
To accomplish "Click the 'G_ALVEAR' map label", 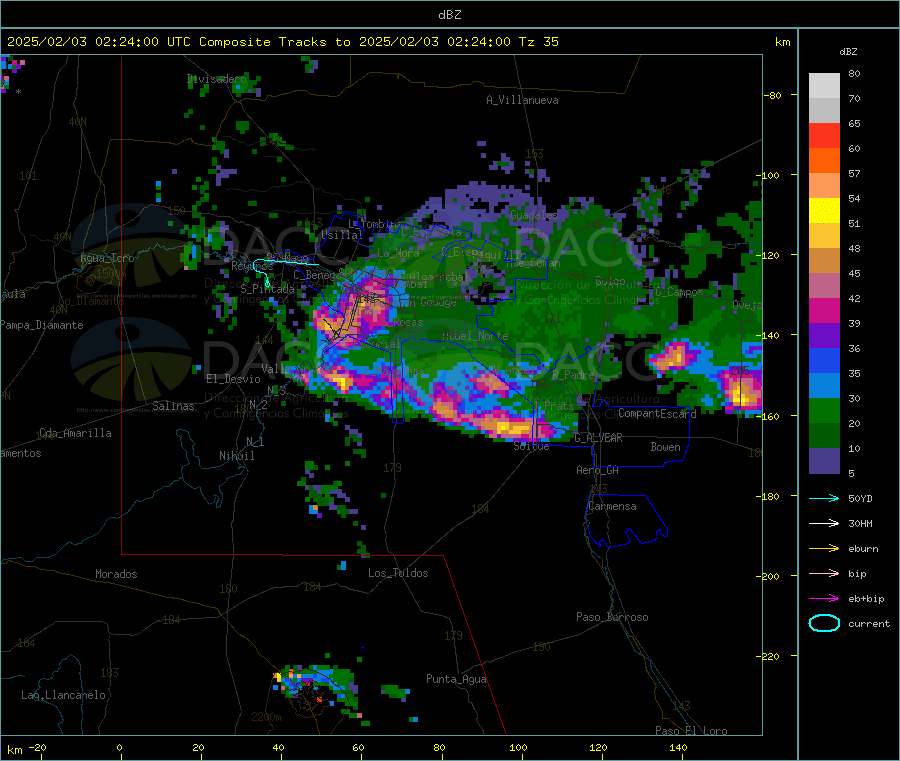I will pos(598,438).
